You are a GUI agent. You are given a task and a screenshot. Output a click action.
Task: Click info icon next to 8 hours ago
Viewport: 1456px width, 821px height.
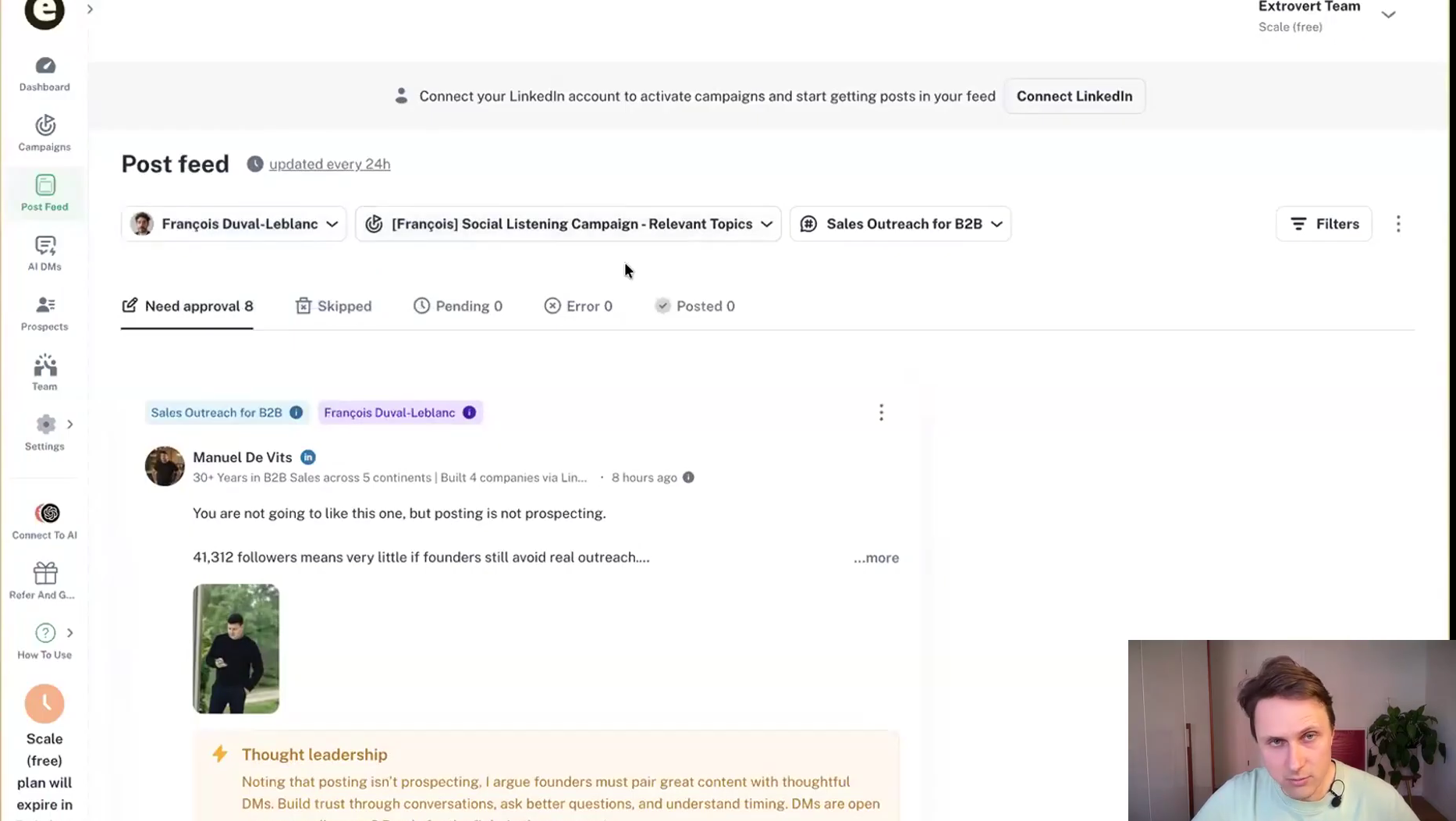pos(688,478)
